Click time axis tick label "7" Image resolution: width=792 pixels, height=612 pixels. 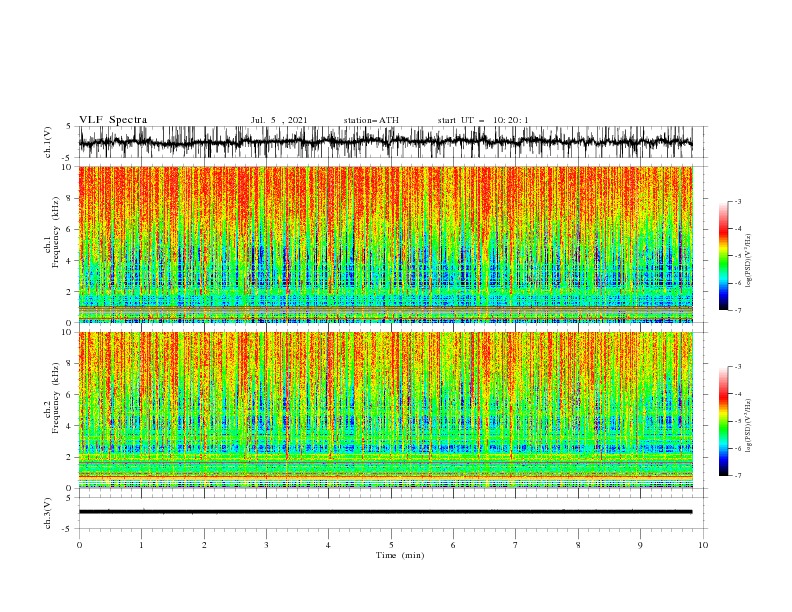pos(516,545)
